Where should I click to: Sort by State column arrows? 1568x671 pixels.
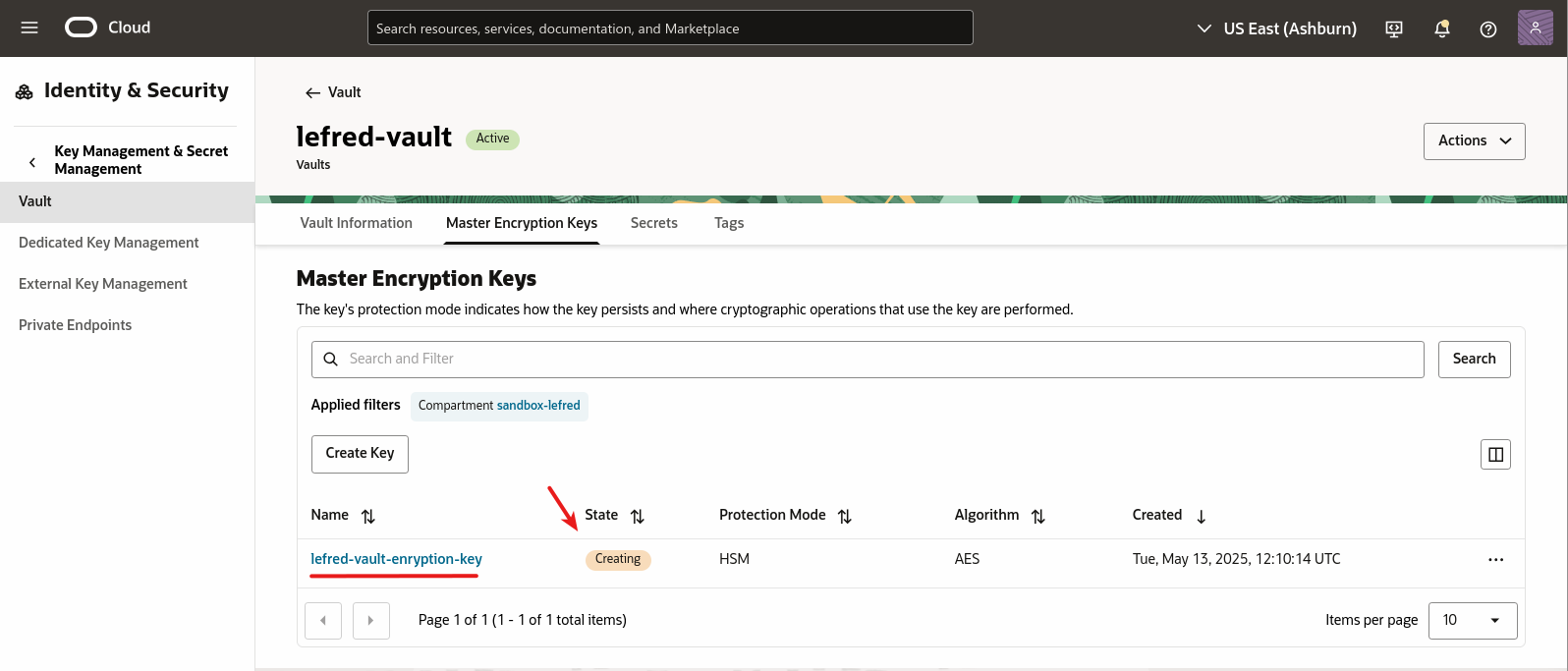tap(638, 516)
